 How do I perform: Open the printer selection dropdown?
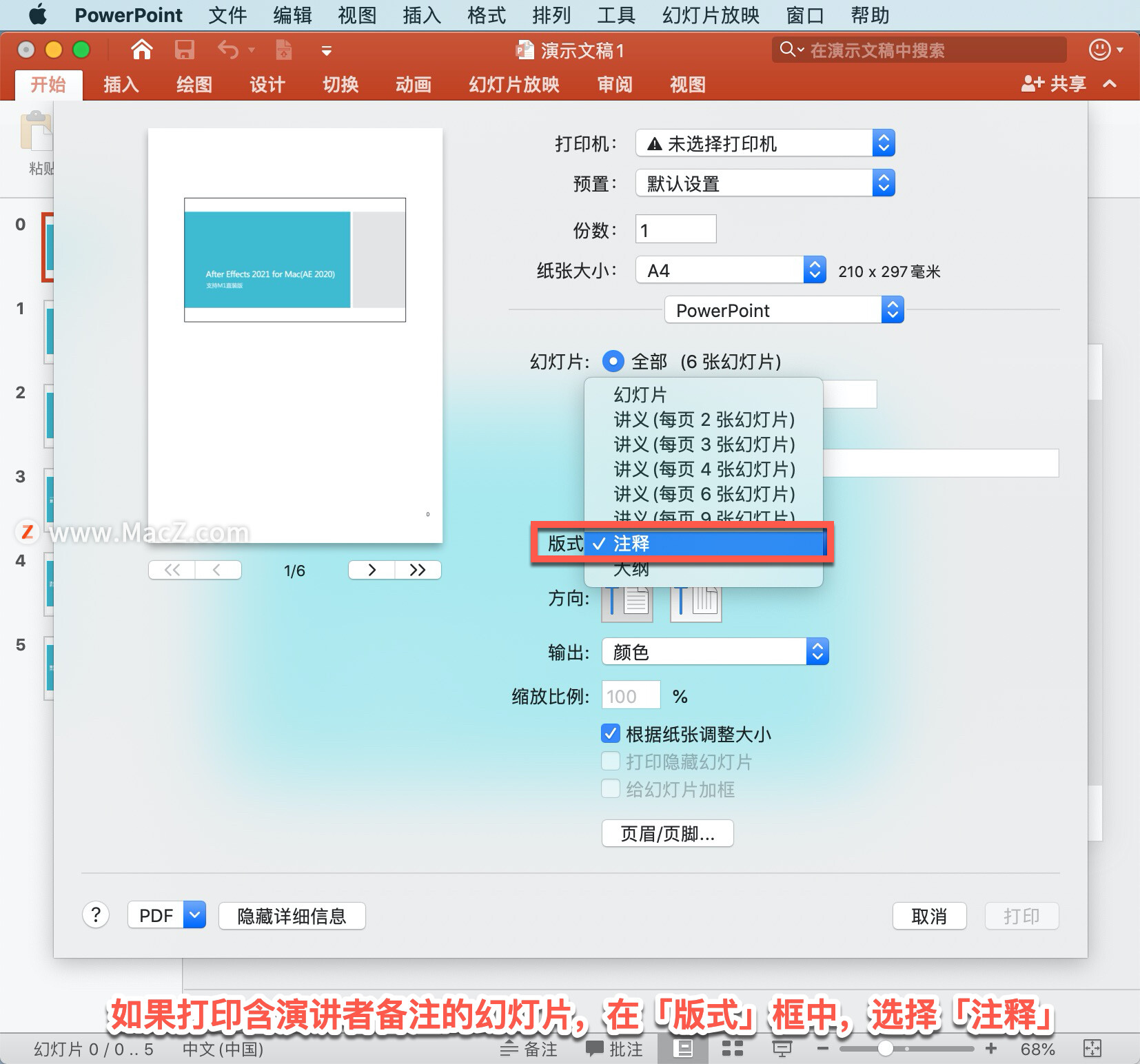(x=765, y=143)
